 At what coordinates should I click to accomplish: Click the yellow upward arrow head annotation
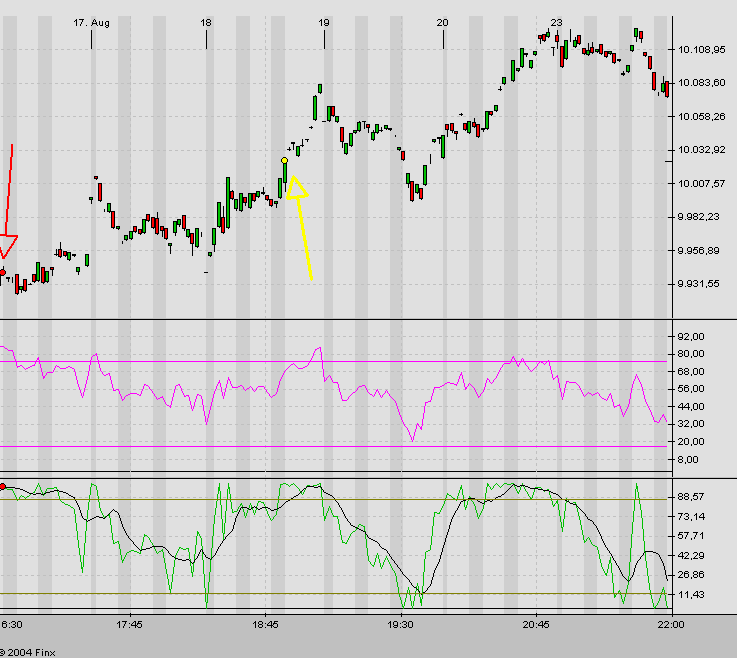295,186
